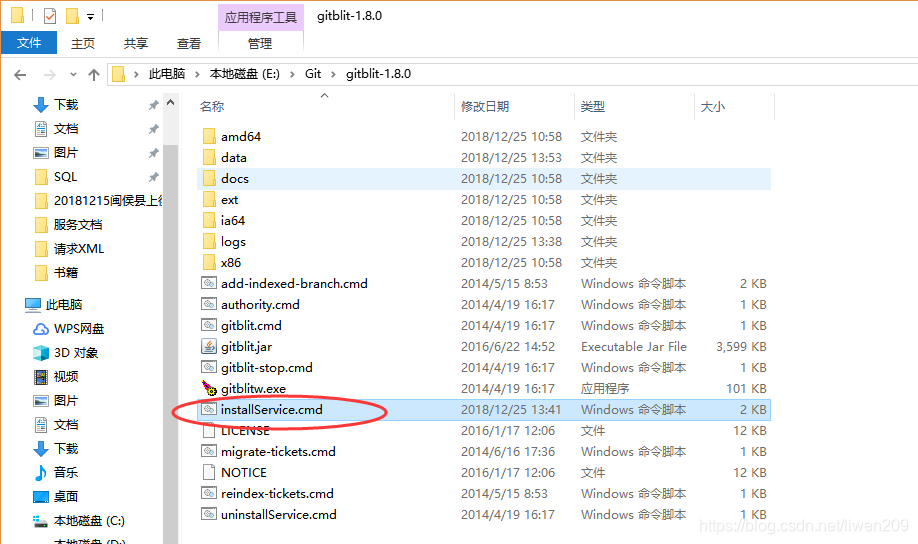Open pinned 文档 in quick access
The width and height of the screenshot is (918, 544).
[x=66, y=129]
